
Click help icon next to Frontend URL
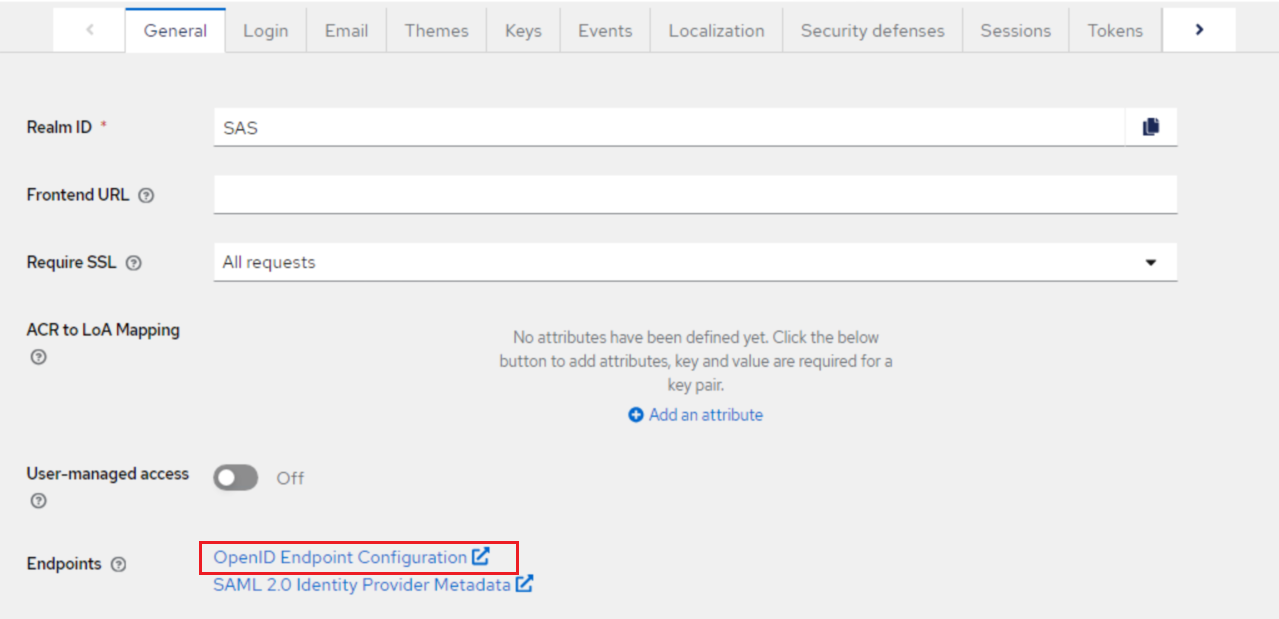[146, 196]
